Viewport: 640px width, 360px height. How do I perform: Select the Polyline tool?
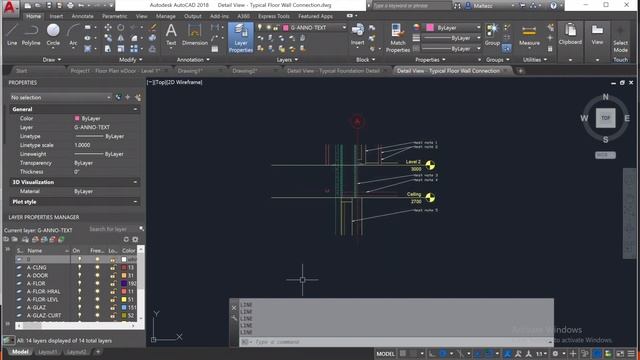coord(31,34)
